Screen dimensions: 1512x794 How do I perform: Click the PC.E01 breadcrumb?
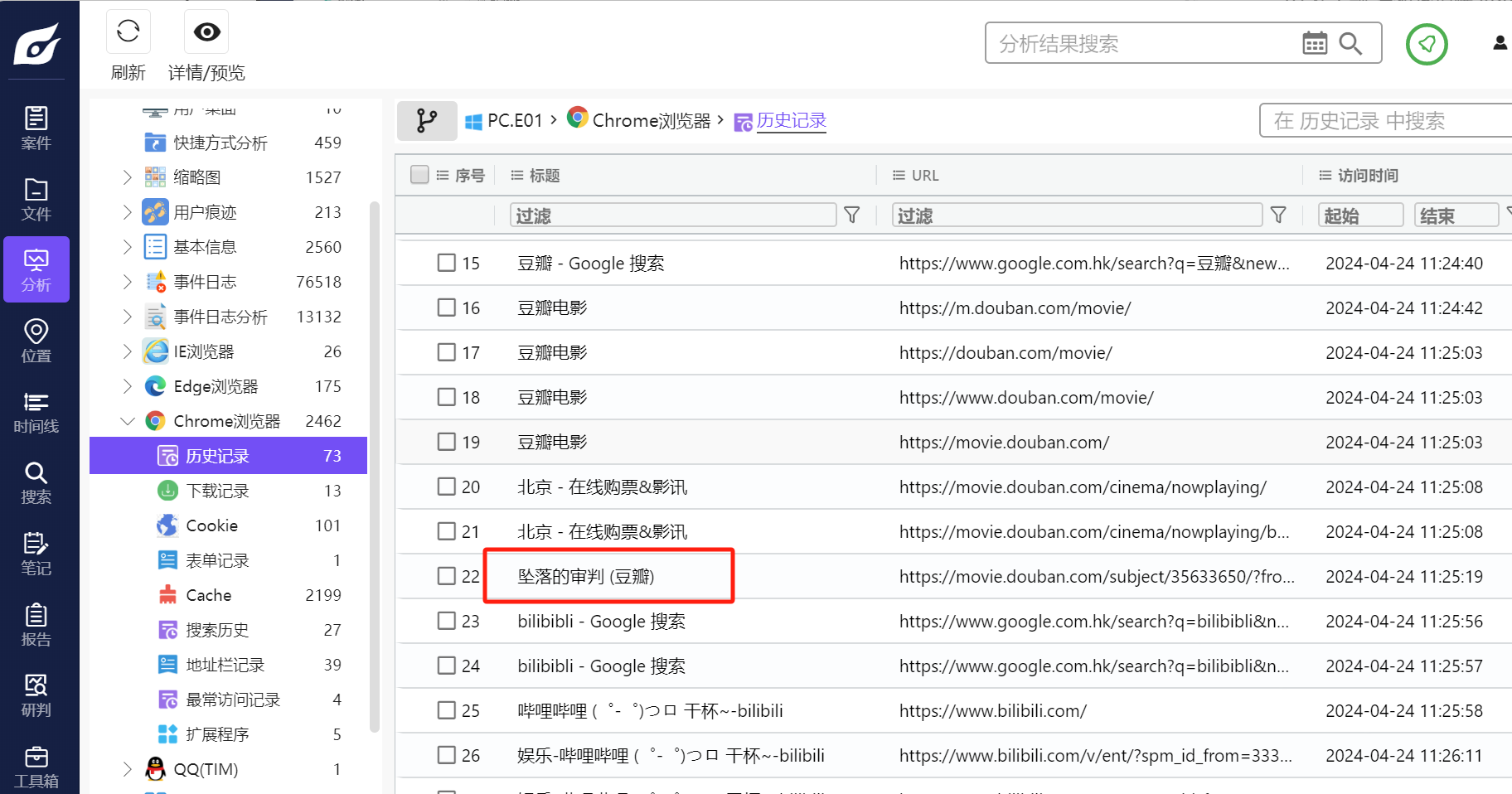(x=515, y=121)
